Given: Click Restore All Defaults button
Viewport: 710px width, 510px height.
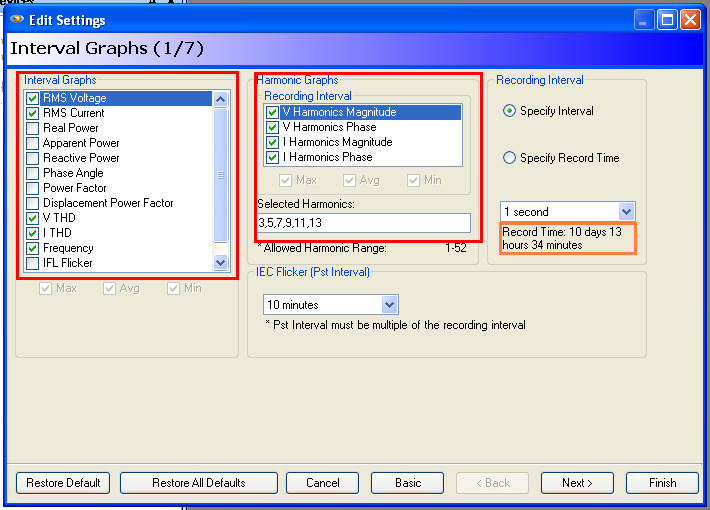Looking at the screenshot, I should [199, 483].
